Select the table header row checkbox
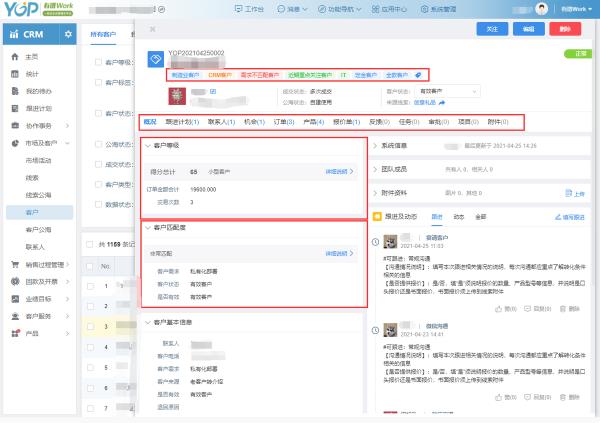Screen dimensions: 600x423 pos(90,266)
